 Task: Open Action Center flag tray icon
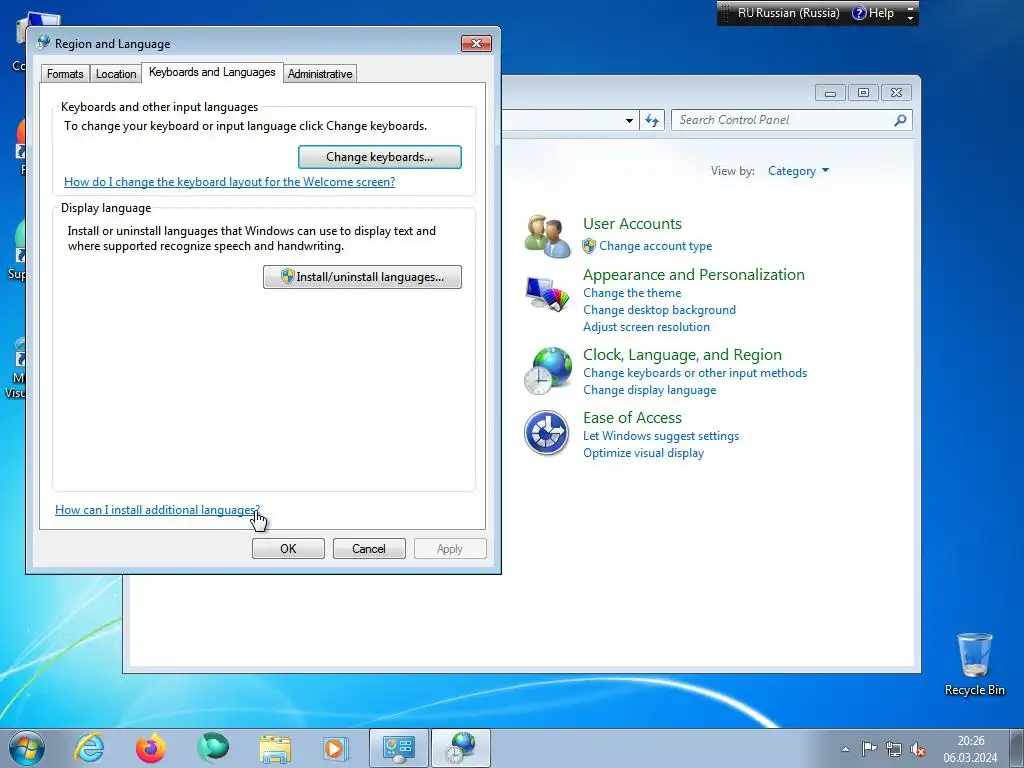point(869,749)
